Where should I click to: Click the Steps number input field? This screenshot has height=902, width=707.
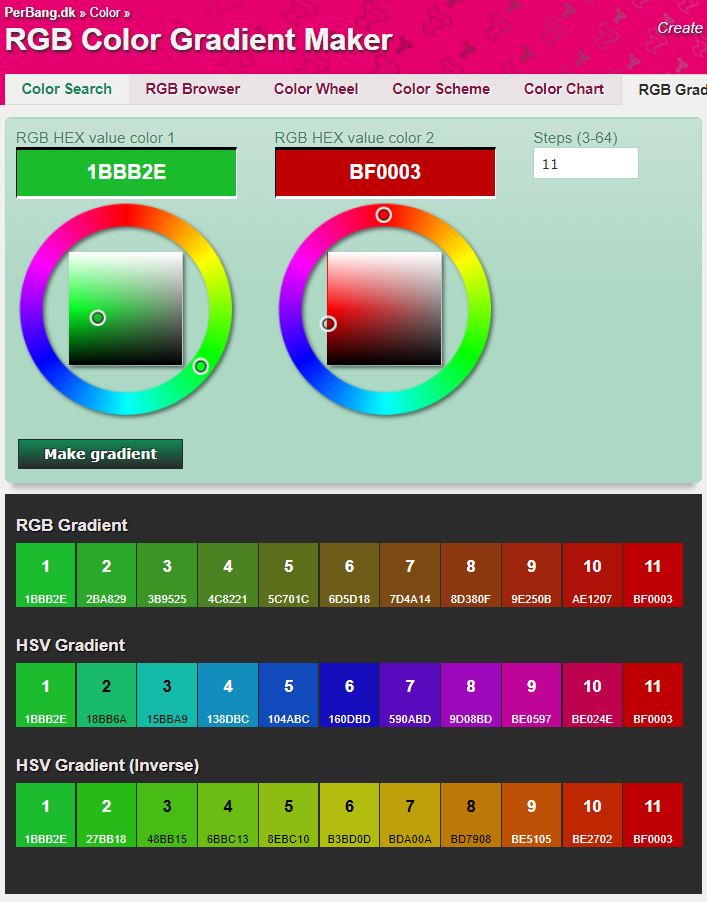[x=585, y=164]
